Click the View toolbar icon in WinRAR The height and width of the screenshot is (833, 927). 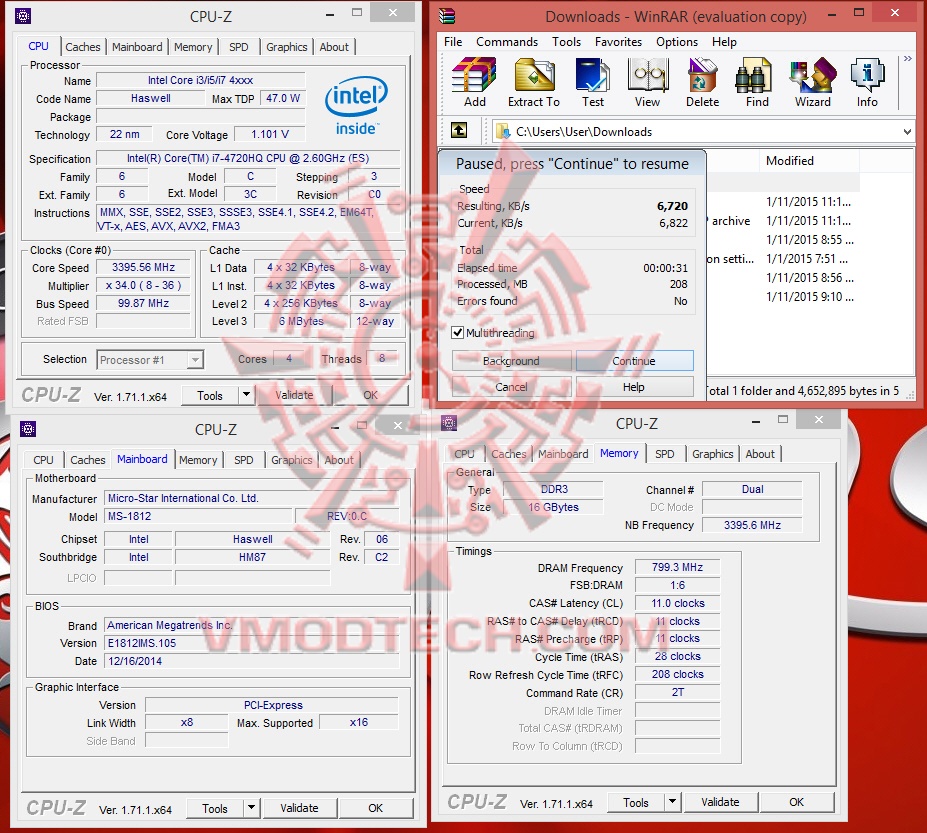(x=647, y=83)
